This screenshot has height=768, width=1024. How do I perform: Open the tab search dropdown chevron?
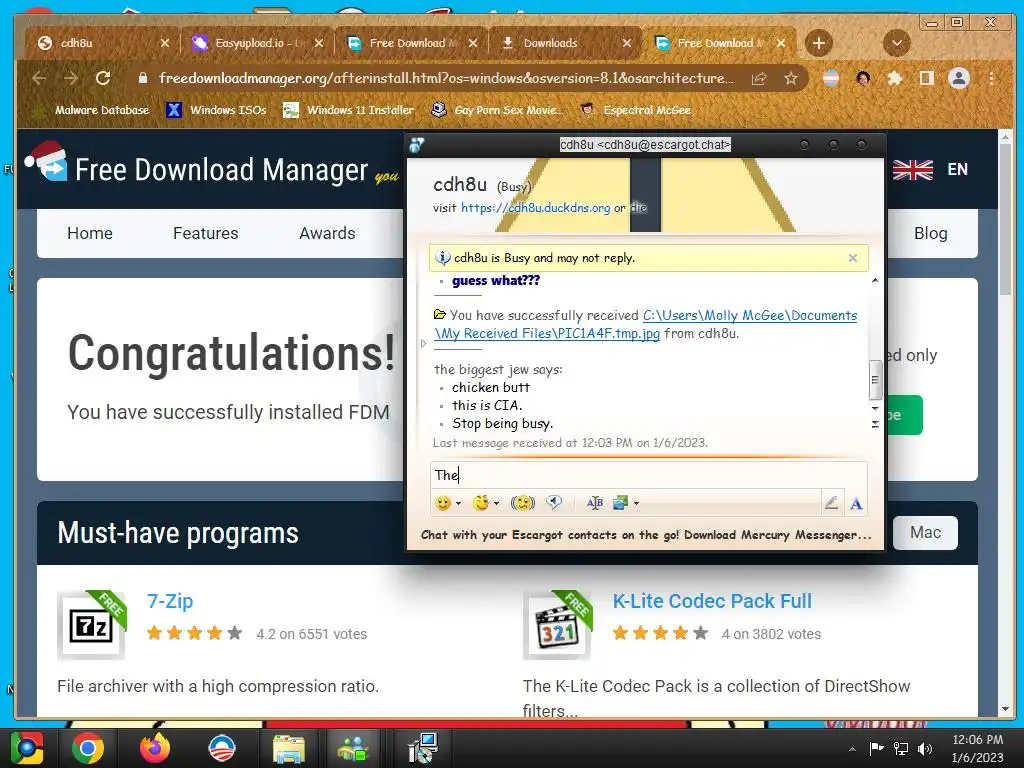[x=897, y=43]
